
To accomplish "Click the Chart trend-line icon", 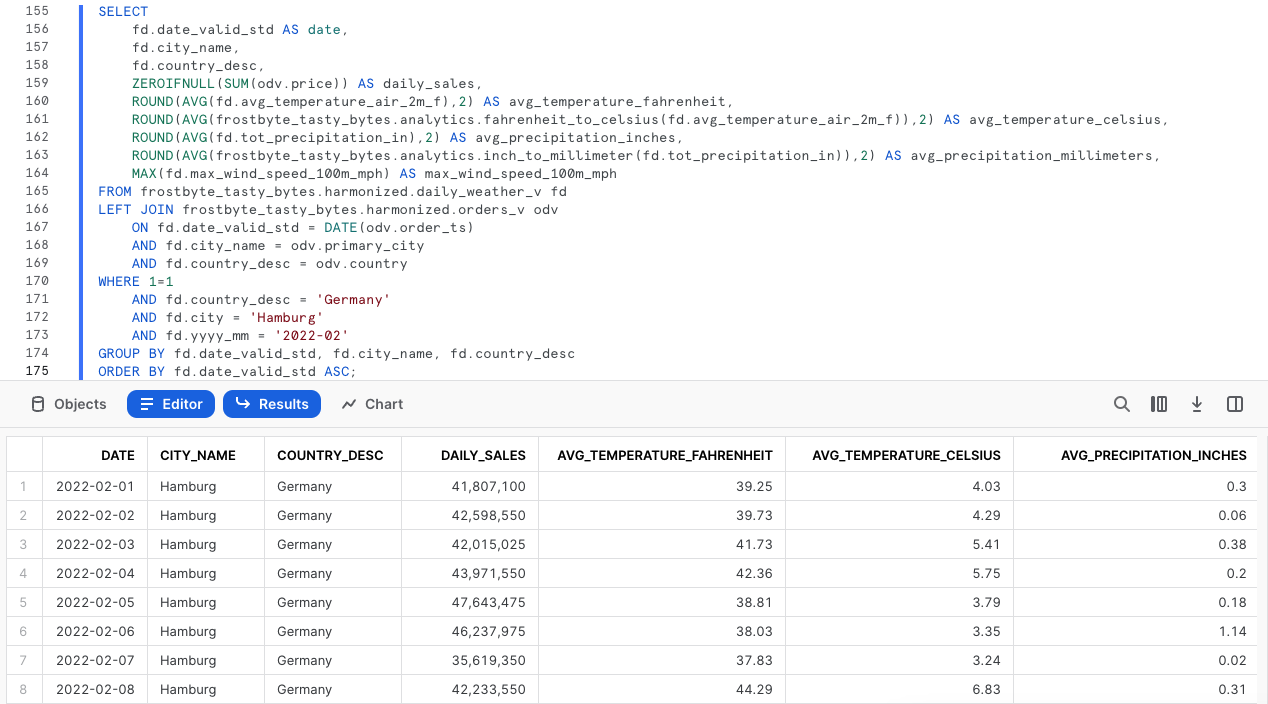I will coord(347,404).
